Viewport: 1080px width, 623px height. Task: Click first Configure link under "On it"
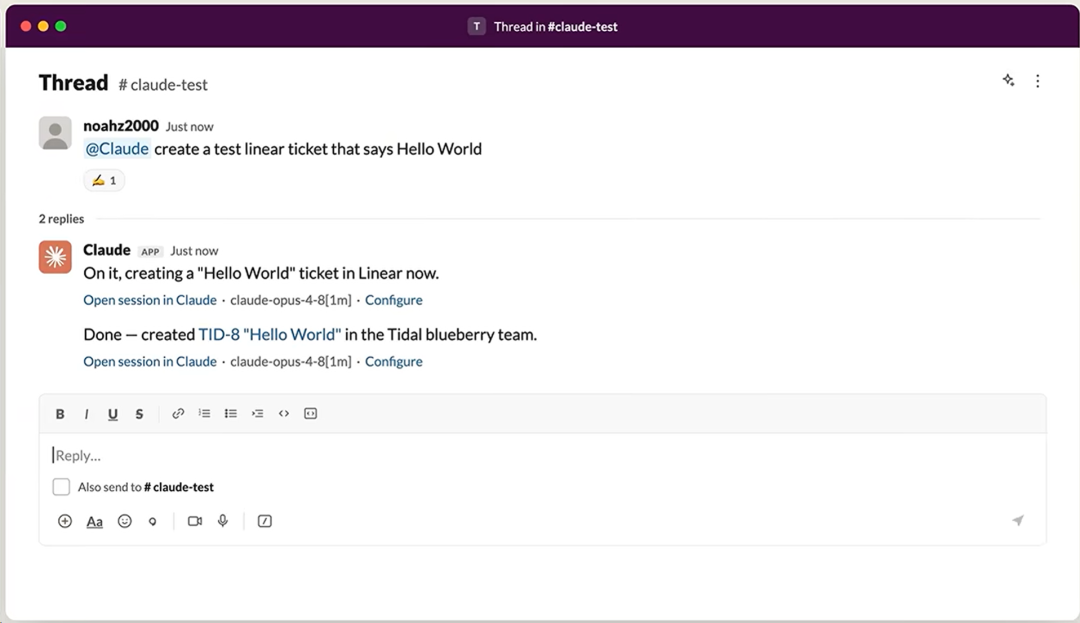pyautogui.click(x=394, y=300)
